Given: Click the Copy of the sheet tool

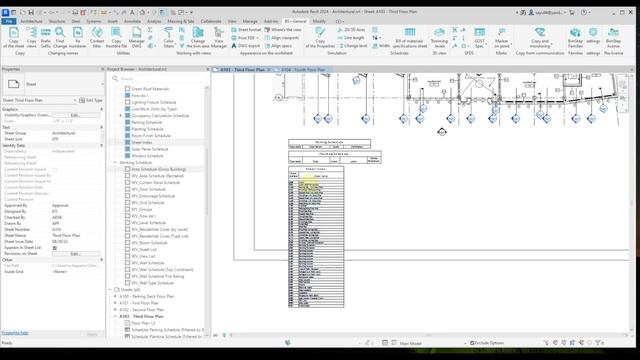Looking at the screenshot, I should point(13,38).
